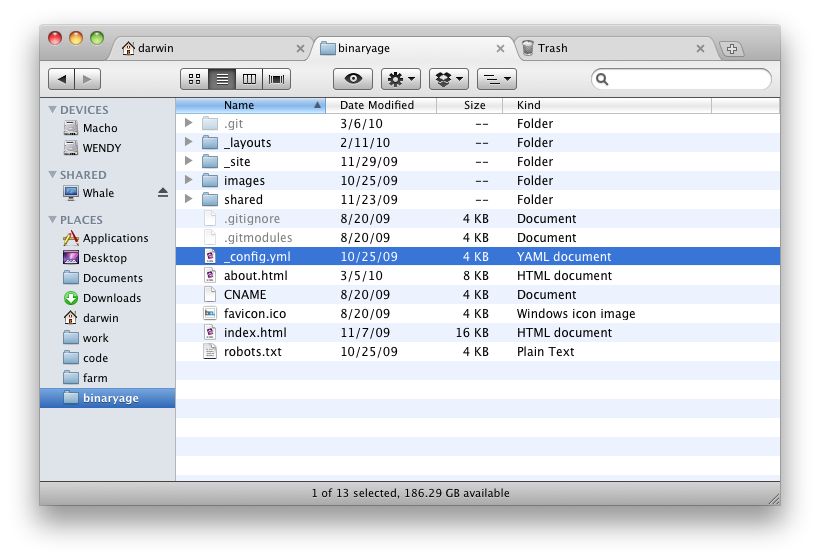Click the Quick Look eye button
820x560 pixels.
click(x=353, y=79)
